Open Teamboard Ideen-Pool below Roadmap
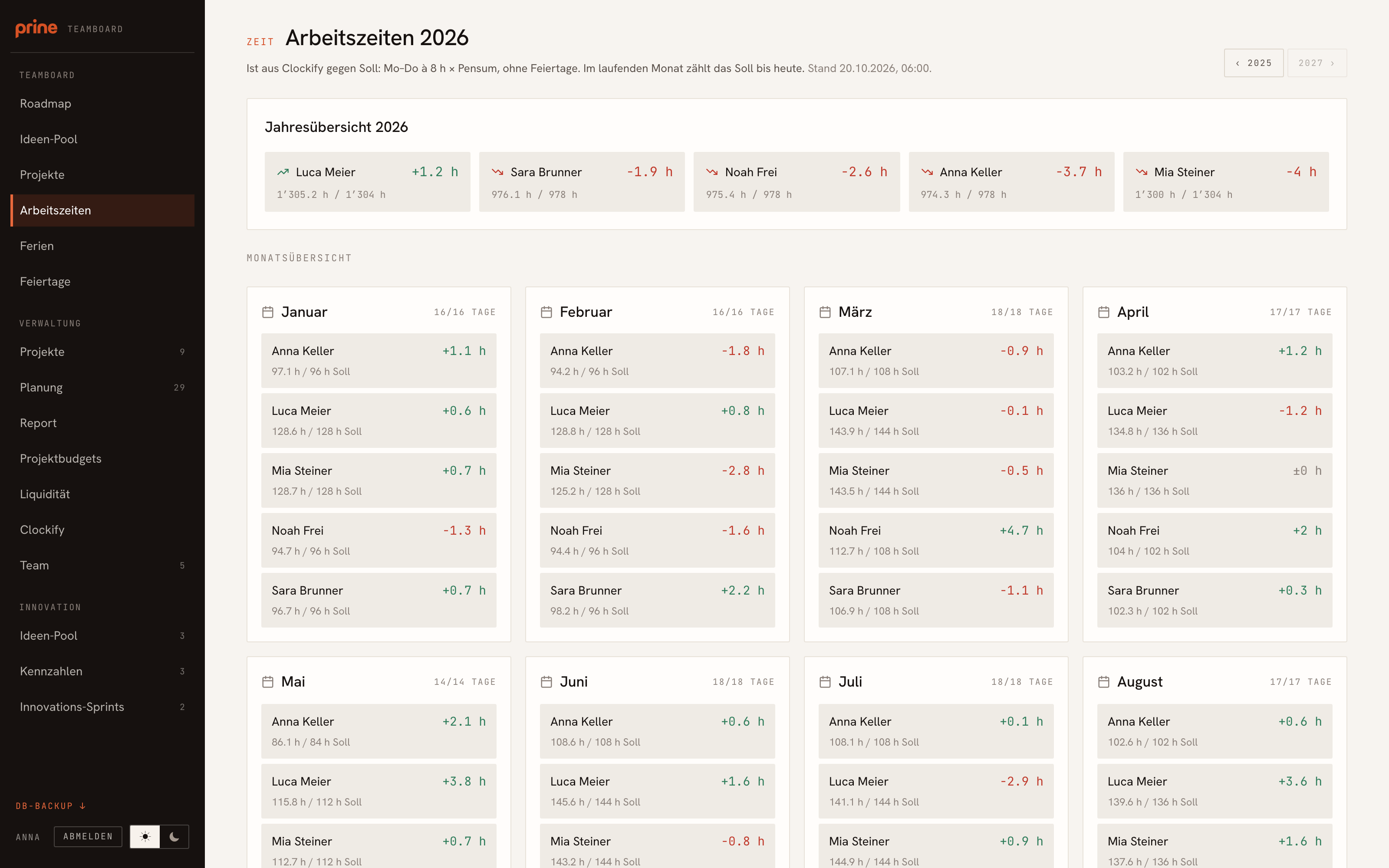The width and height of the screenshot is (1389, 868). pyautogui.click(x=102, y=139)
